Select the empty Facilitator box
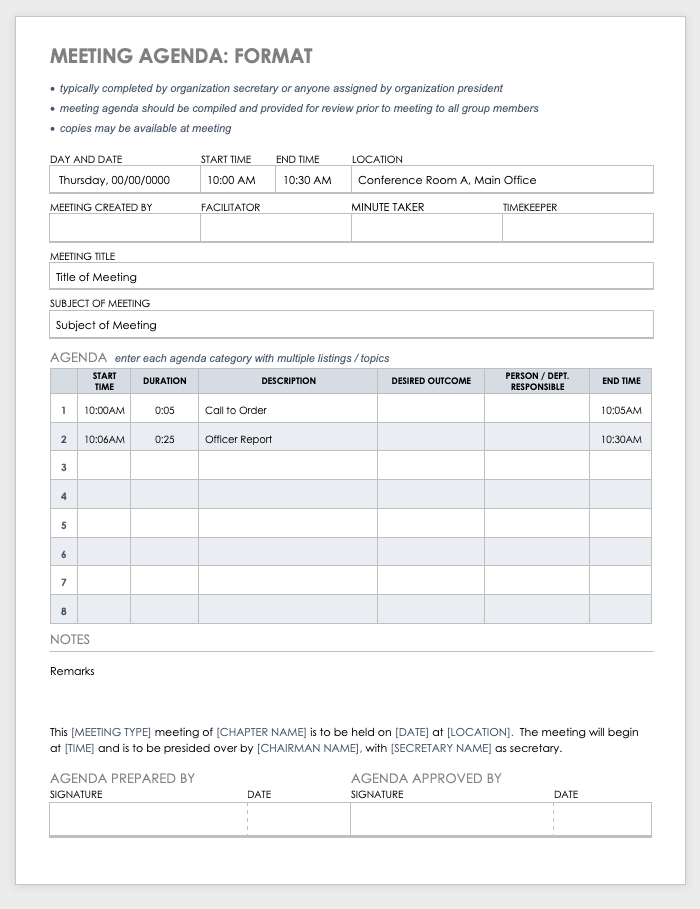The height and width of the screenshot is (909, 700). tap(275, 228)
